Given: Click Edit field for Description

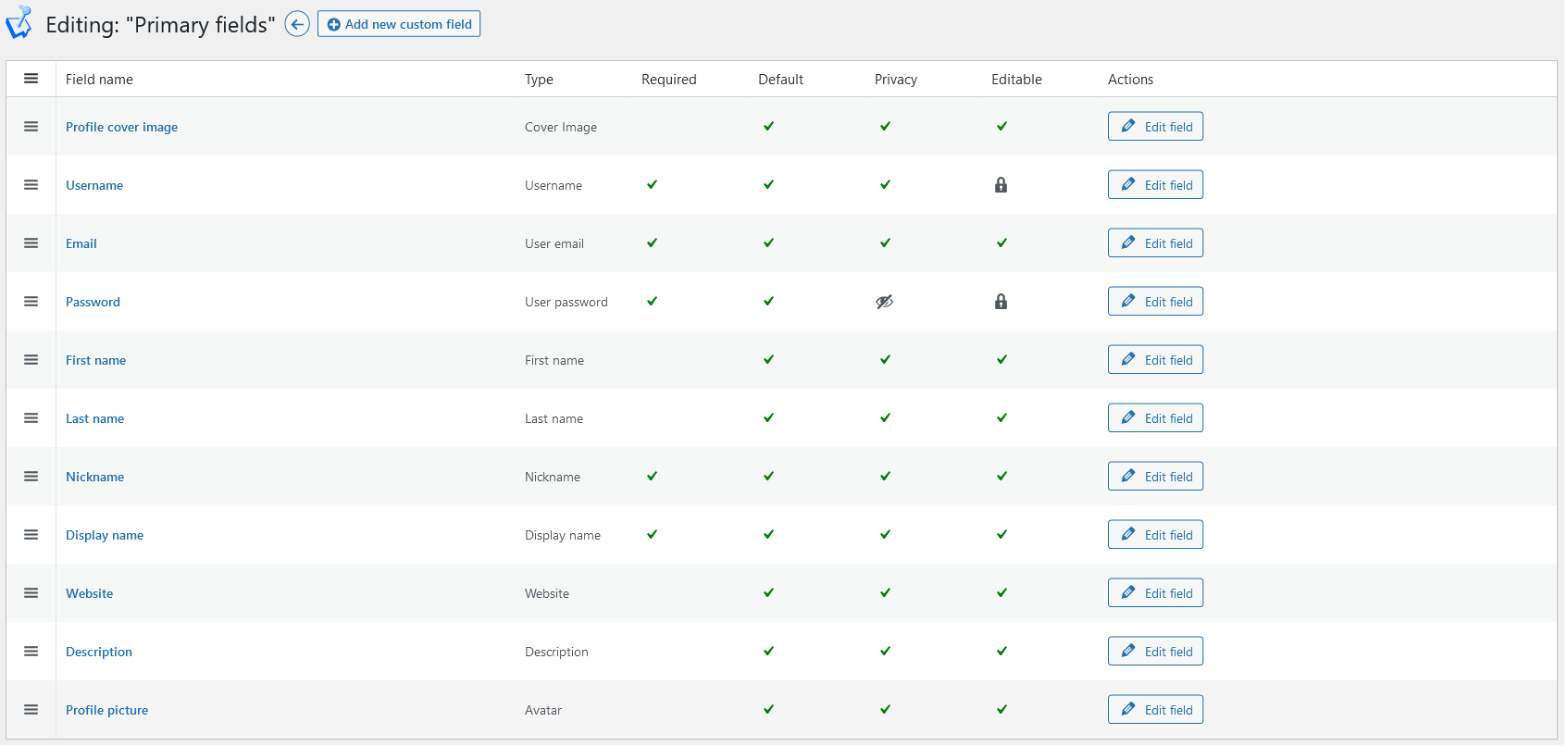Looking at the screenshot, I should pyautogui.click(x=1155, y=652).
